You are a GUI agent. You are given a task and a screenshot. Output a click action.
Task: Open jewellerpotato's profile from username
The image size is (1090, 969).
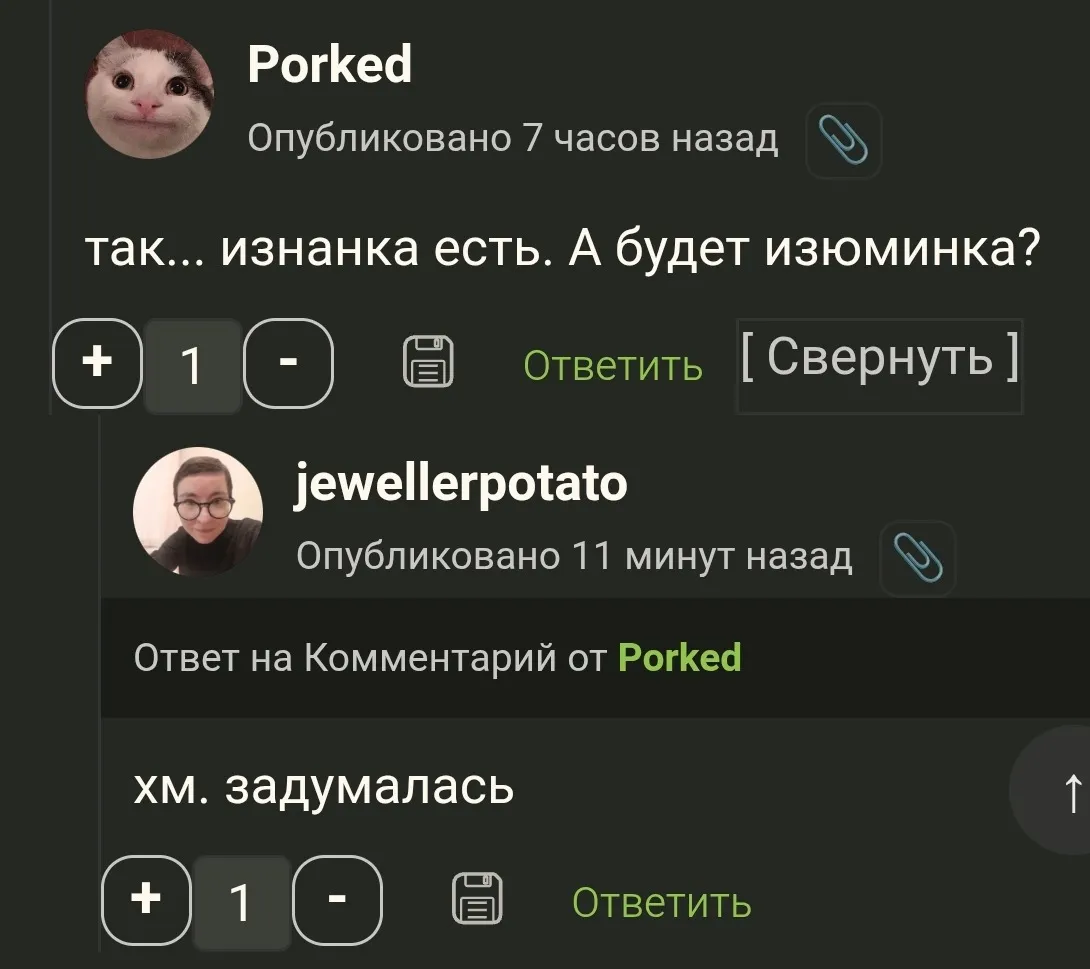coord(462,484)
